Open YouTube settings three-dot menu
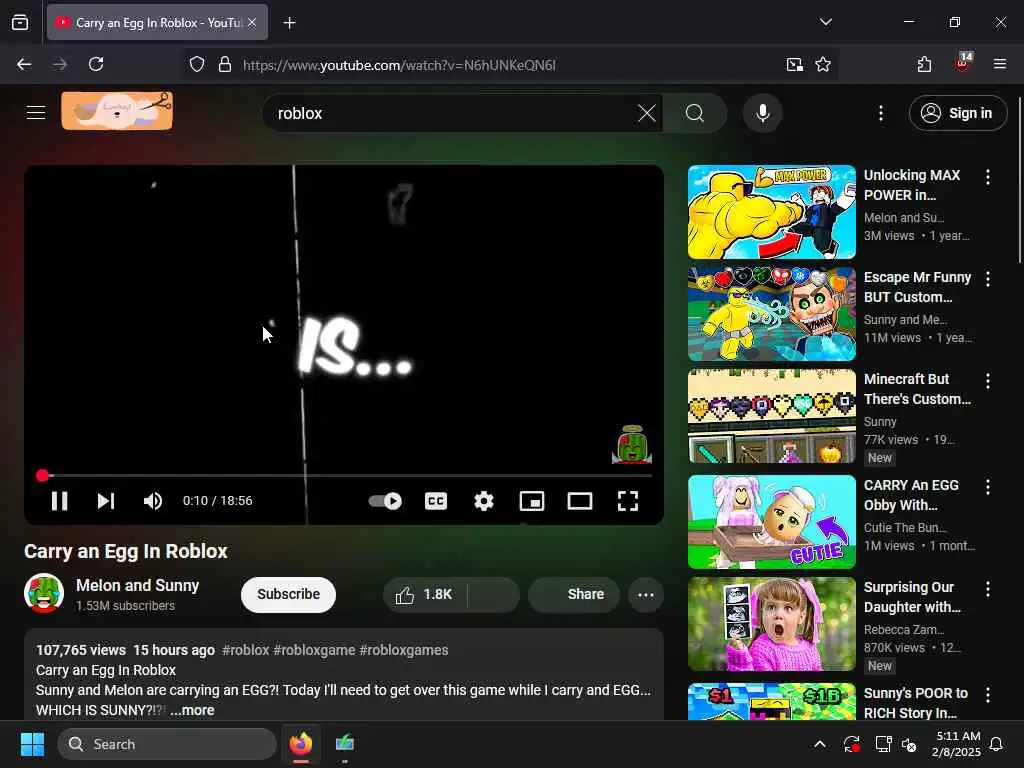 881,113
